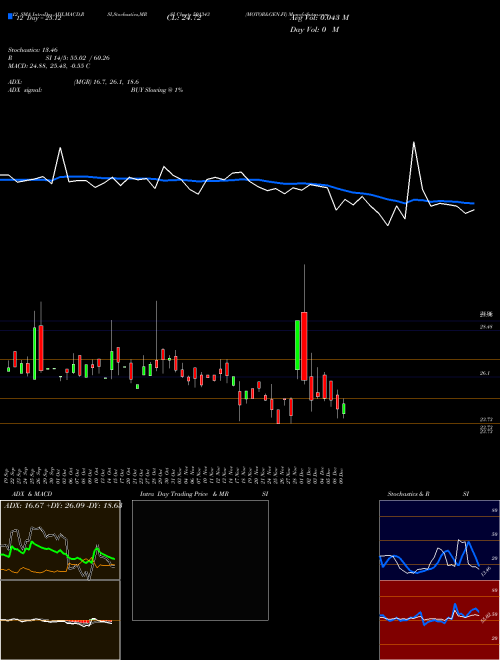This screenshot has width=500, height=660.
Task: Click the 'ADX & MACD' panel title
Action: pyautogui.click(x=32, y=494)
